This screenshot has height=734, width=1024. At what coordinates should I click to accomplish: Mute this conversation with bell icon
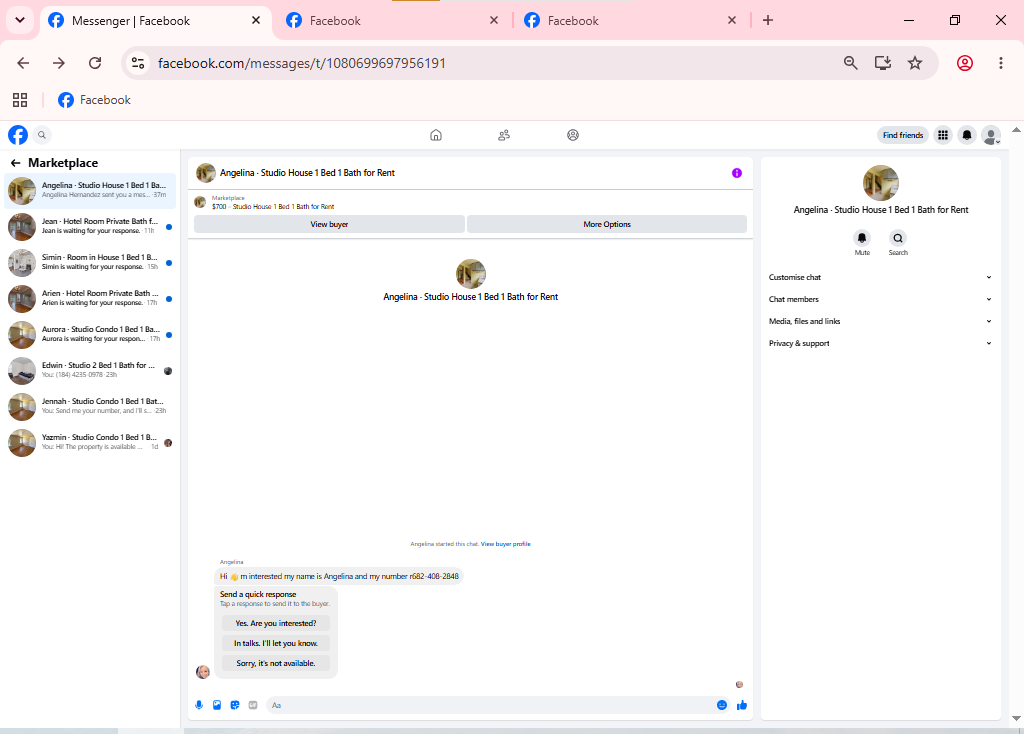click(862, 238)
